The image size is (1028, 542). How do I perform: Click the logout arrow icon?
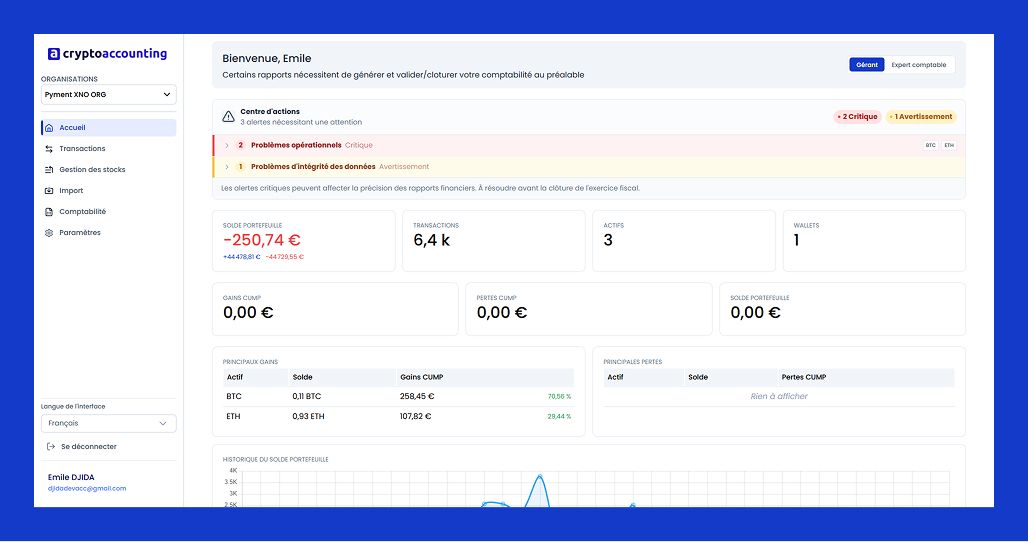tap(50, 446)
